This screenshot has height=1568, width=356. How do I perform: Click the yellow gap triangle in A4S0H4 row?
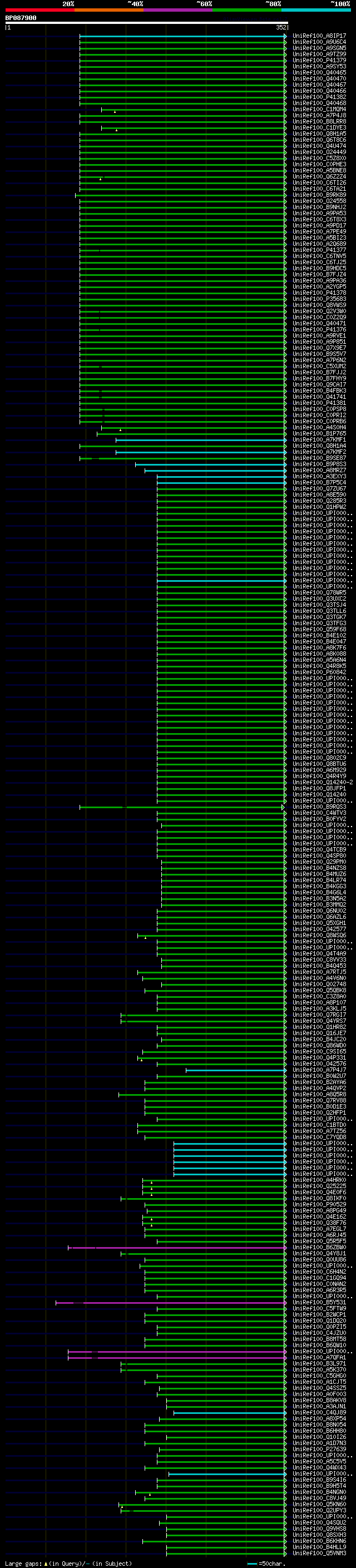click(x=120, y=430)
